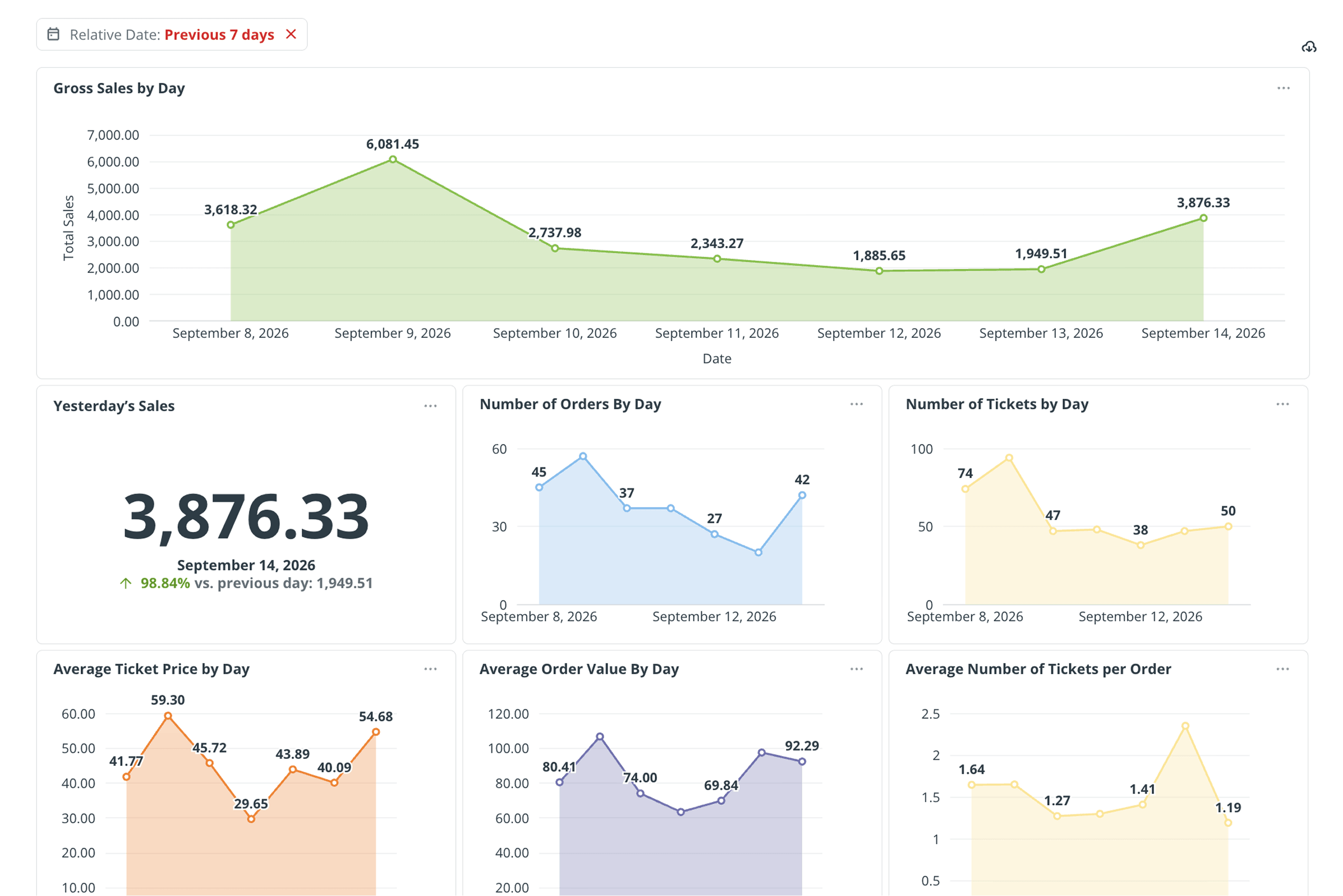Click the 54.68 average ticket price point
1343x896 pixels.
[375, 732]
